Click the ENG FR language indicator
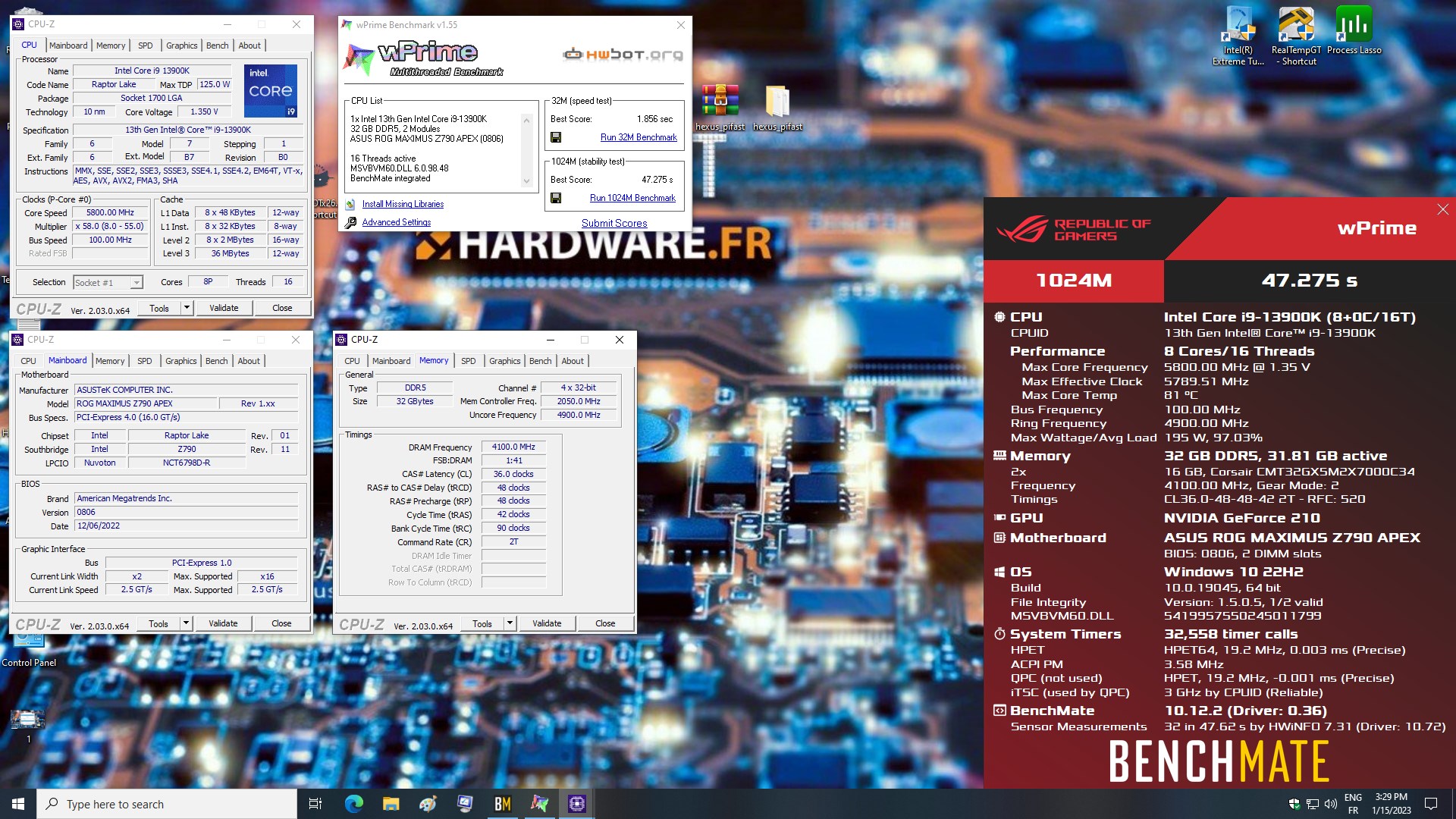1456x819 pixels. coord(1353,804)
